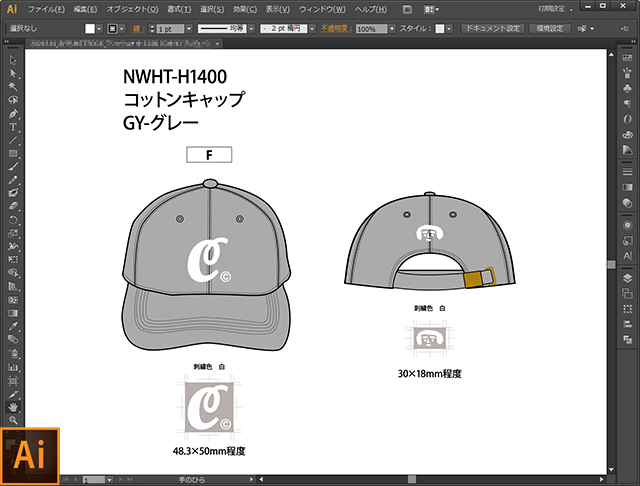Screen dimensions: 640x486
Task: Open the Layers panel icon
Action: point(627,277)
